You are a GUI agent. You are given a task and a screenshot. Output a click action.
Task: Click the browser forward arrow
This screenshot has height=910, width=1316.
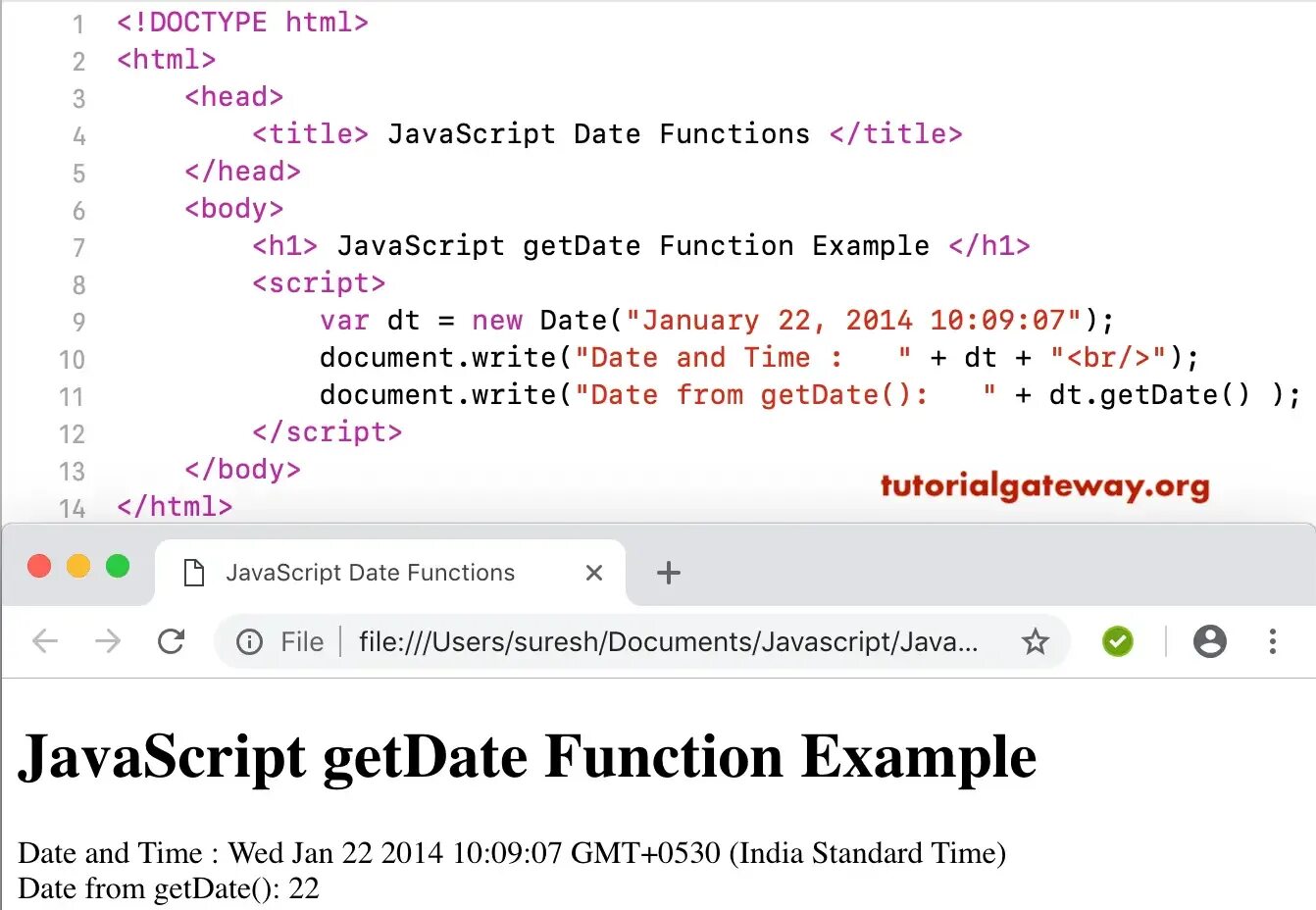tap(108, 641)
